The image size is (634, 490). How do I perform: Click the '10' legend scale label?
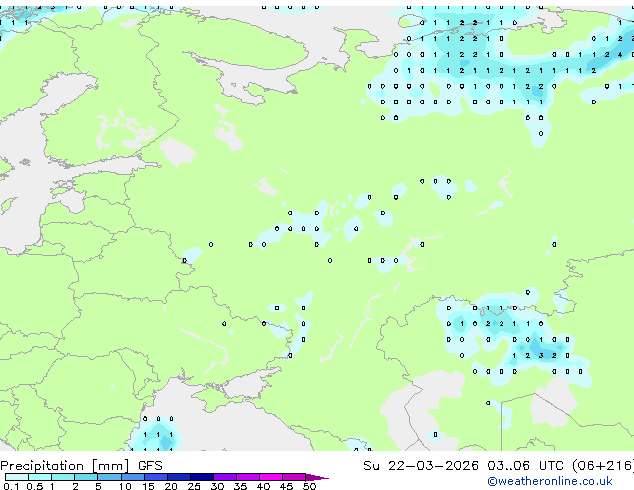click(x=125, y=486)
